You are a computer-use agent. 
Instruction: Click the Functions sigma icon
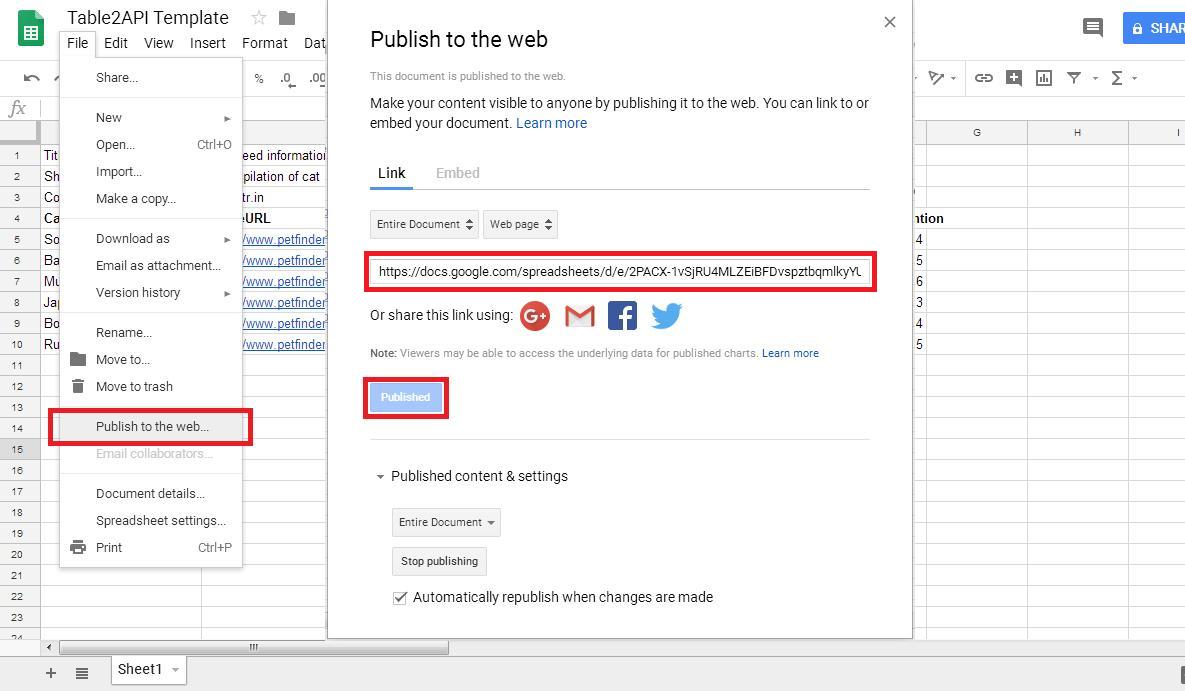click(1117, 78)
